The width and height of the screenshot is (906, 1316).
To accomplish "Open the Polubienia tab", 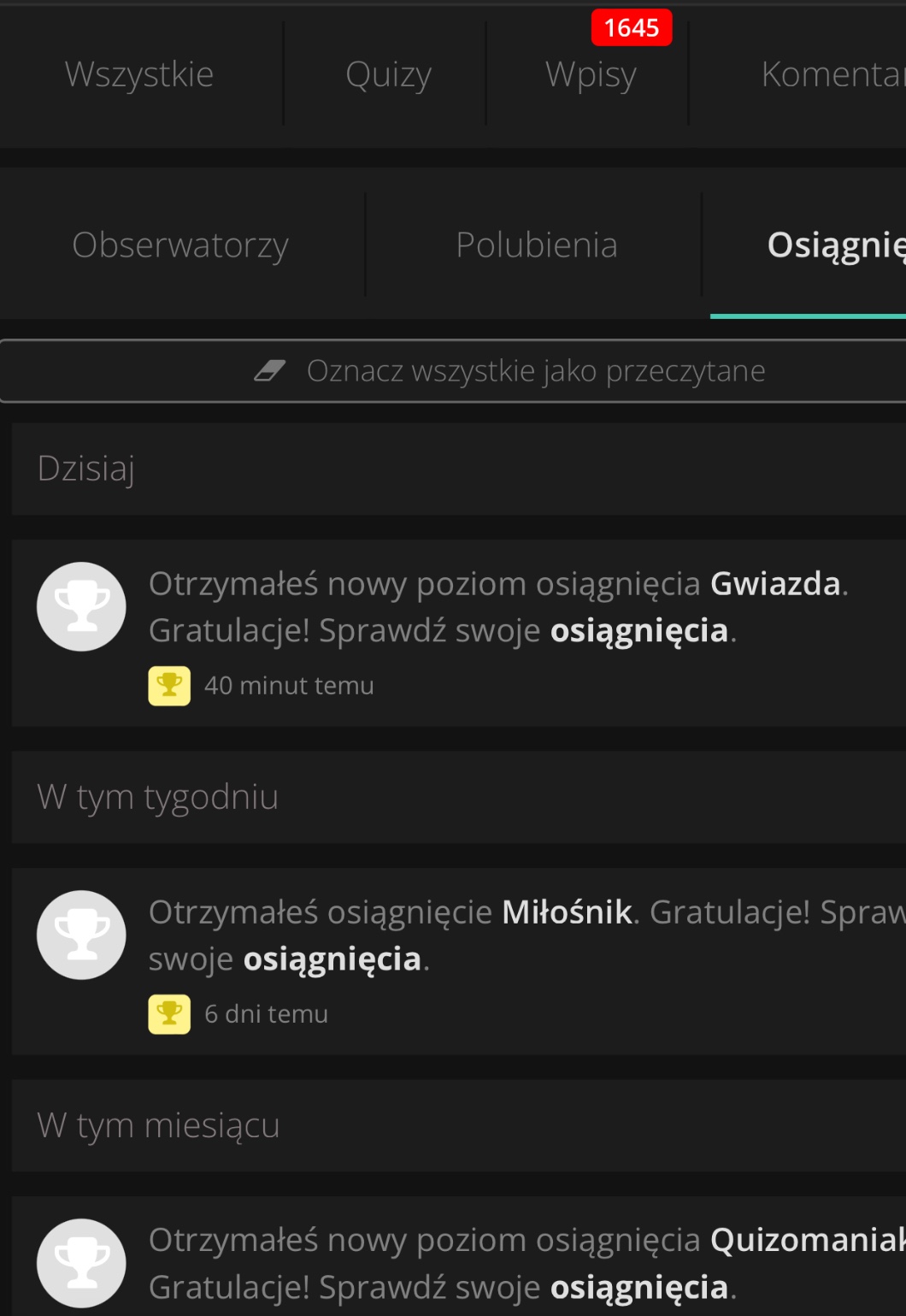I will (x=537, y=245).
